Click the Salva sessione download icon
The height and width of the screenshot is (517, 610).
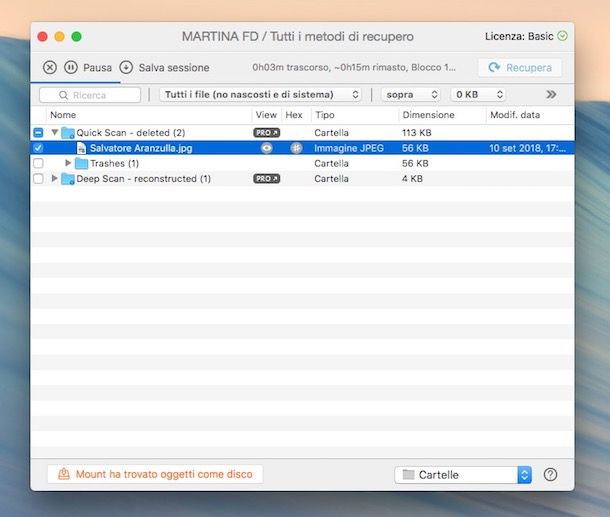126,67
